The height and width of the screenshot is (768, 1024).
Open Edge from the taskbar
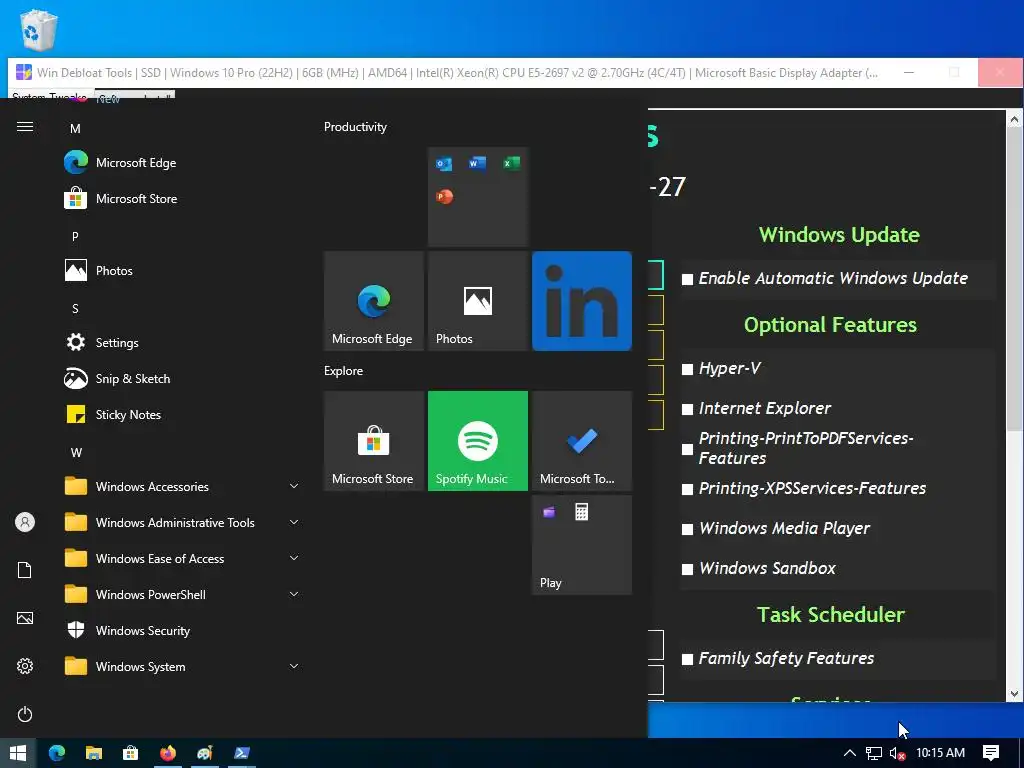(57, 753)
